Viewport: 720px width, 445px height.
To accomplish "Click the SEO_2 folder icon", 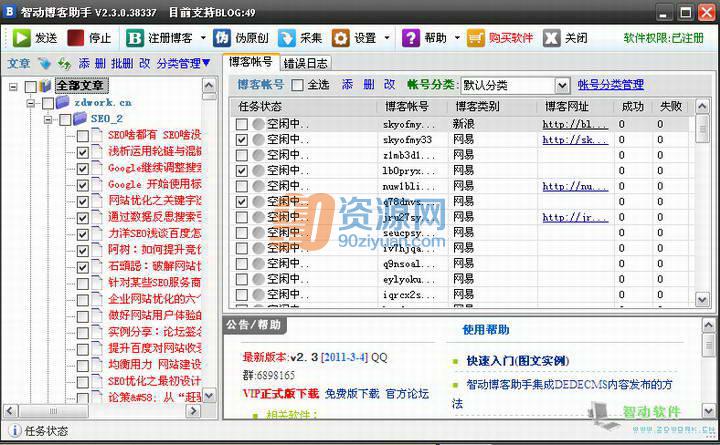I will 79,118.
